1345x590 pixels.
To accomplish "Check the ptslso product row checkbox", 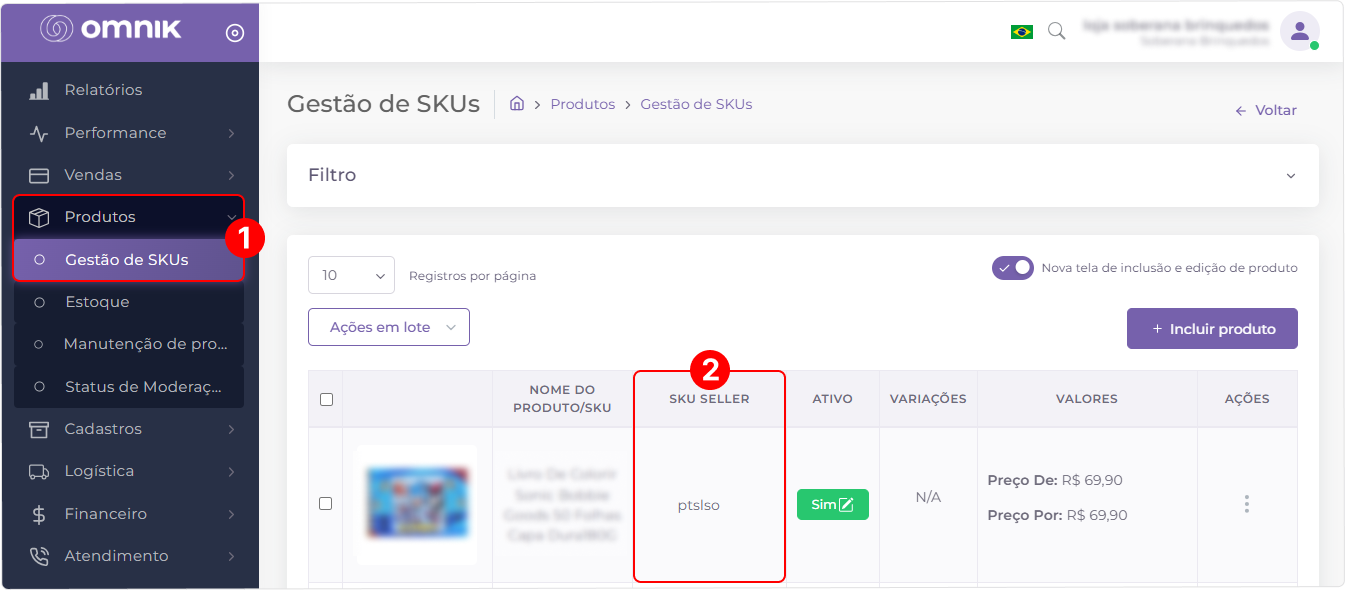I will point(326,504).
